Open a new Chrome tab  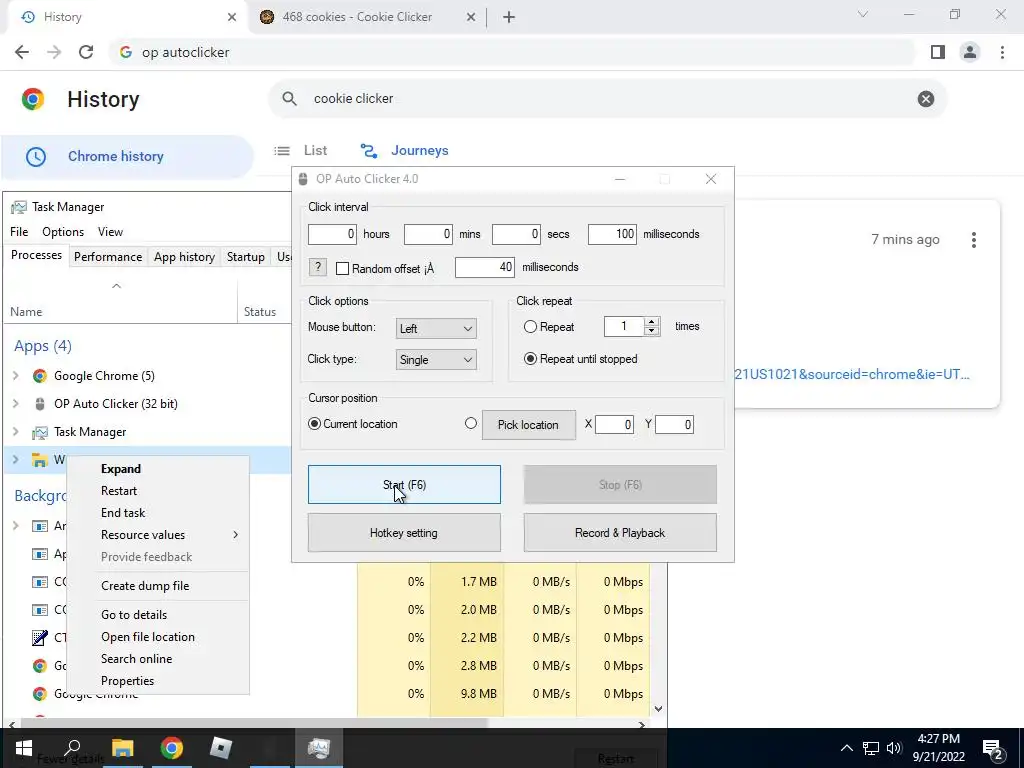509,17
